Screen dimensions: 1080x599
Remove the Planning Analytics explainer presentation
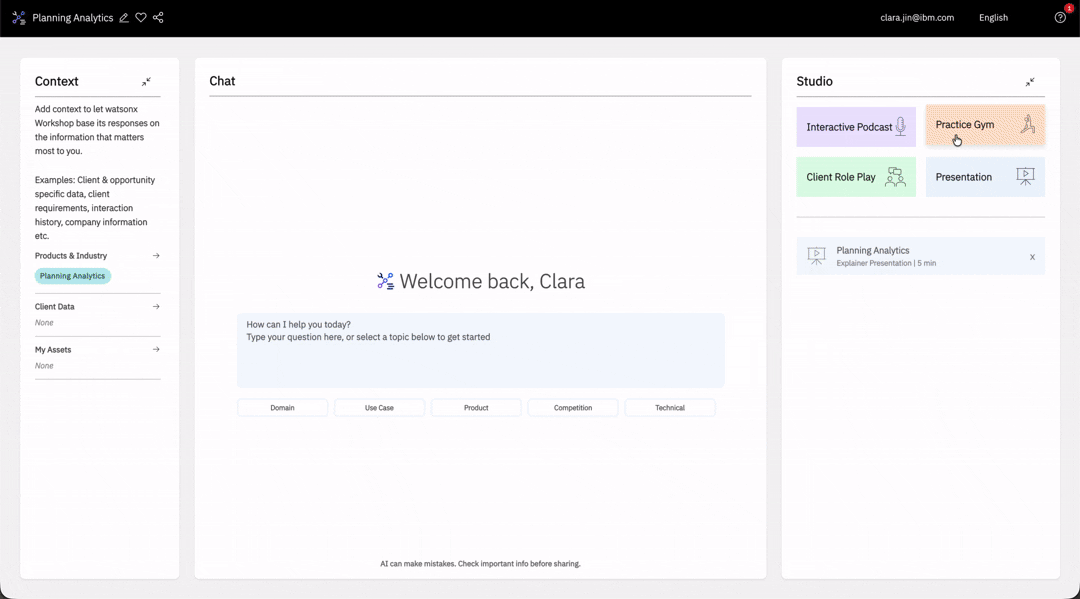click(x=1032, y=257)
